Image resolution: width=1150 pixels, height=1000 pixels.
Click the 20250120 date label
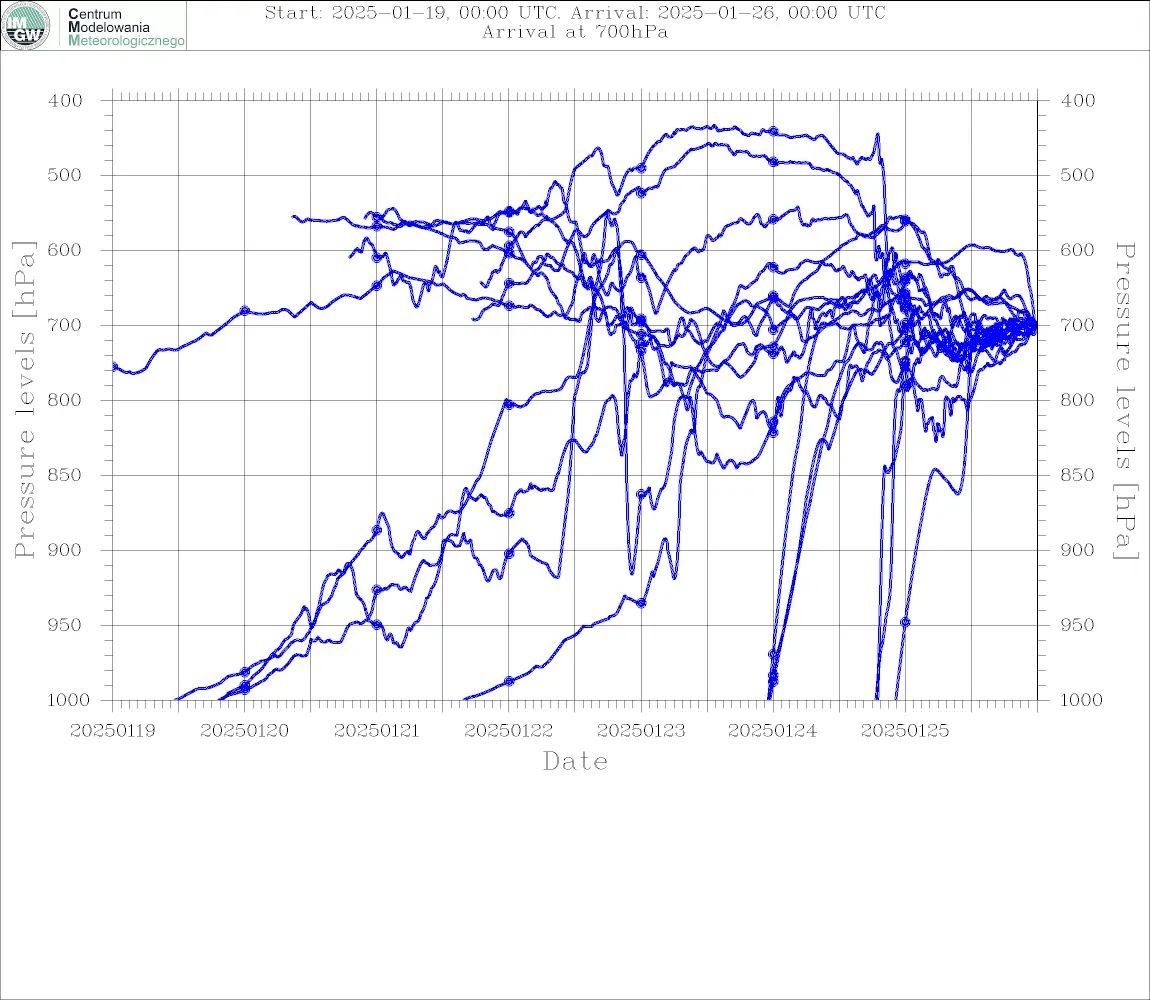[245, 731]
